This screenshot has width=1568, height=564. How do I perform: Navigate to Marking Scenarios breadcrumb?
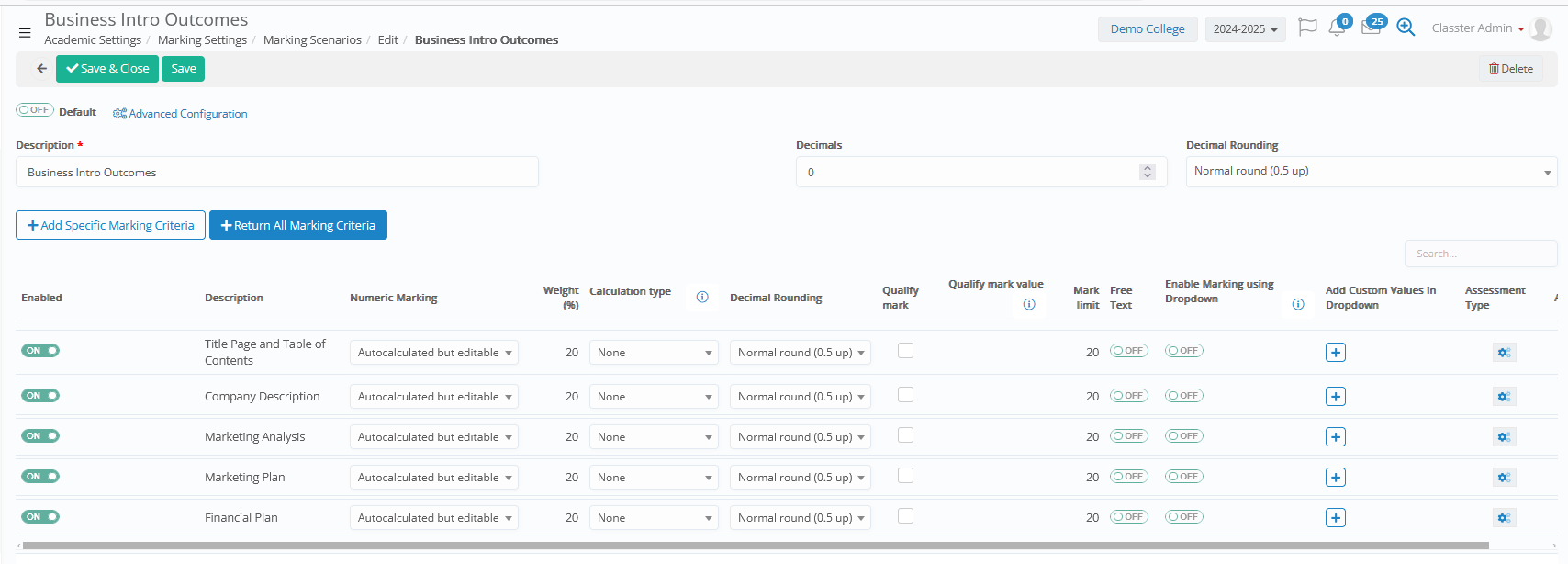[x=312, y=40]
